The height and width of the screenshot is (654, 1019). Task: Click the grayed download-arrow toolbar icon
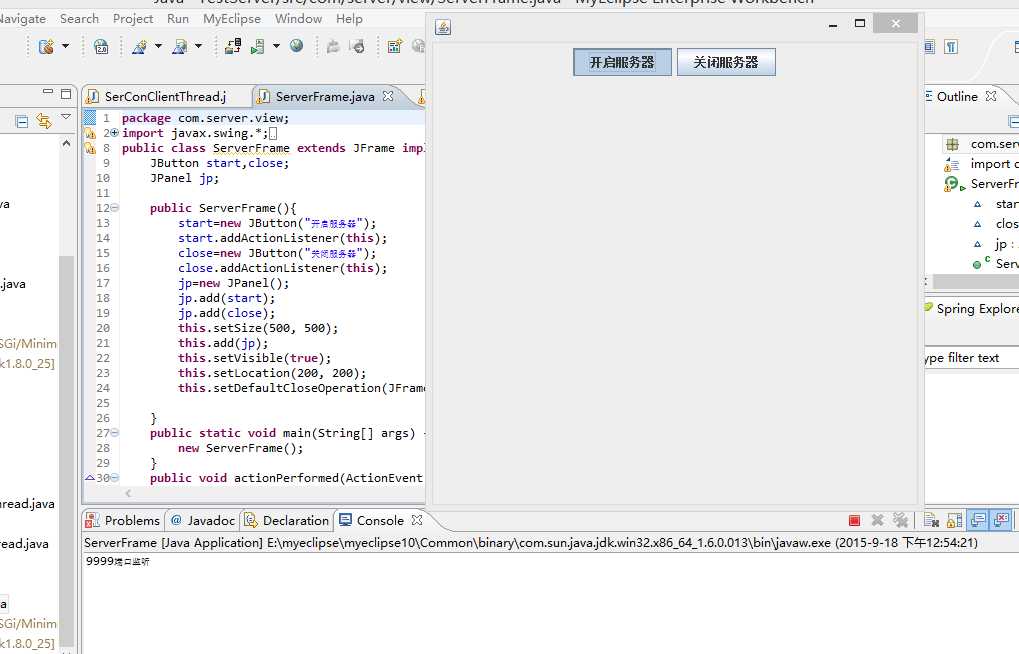[x=357, y=46]
